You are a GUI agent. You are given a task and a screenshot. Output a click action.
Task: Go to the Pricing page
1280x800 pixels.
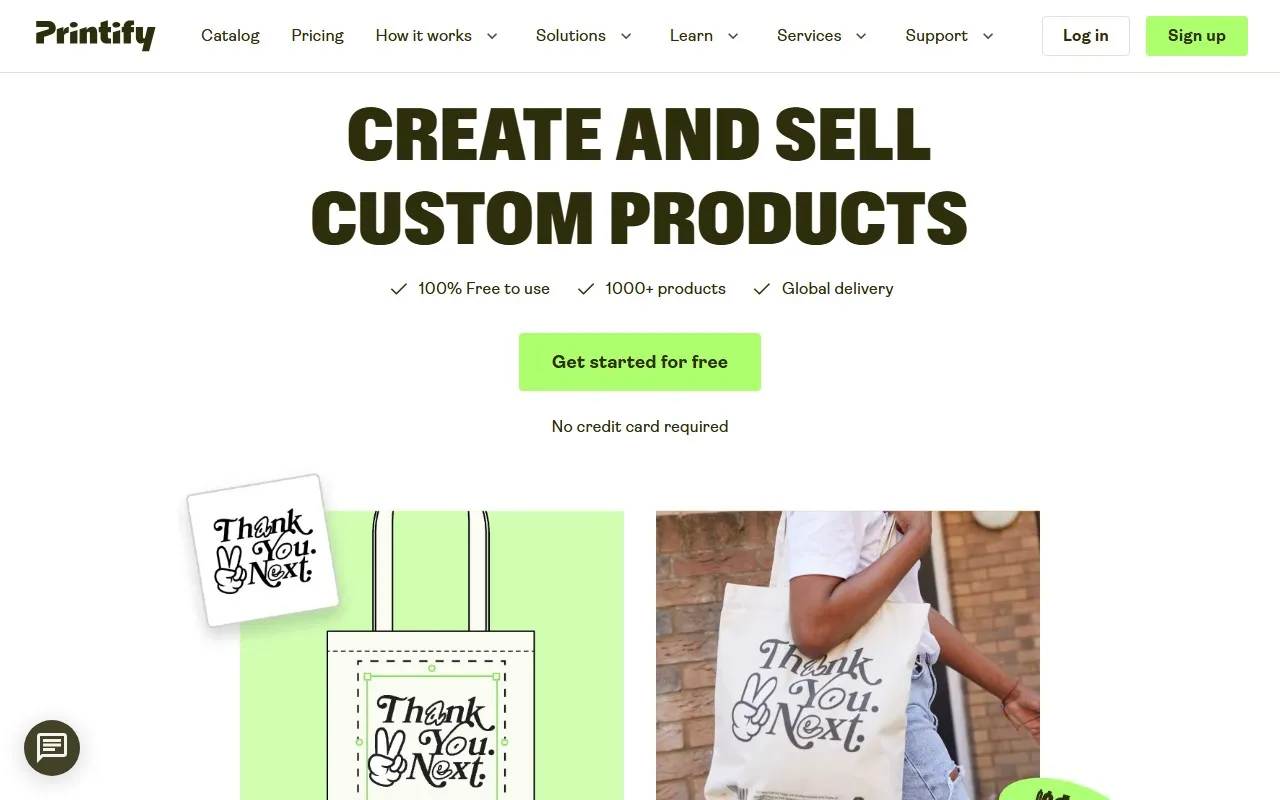pyautogui.click(x=318, y=36)
